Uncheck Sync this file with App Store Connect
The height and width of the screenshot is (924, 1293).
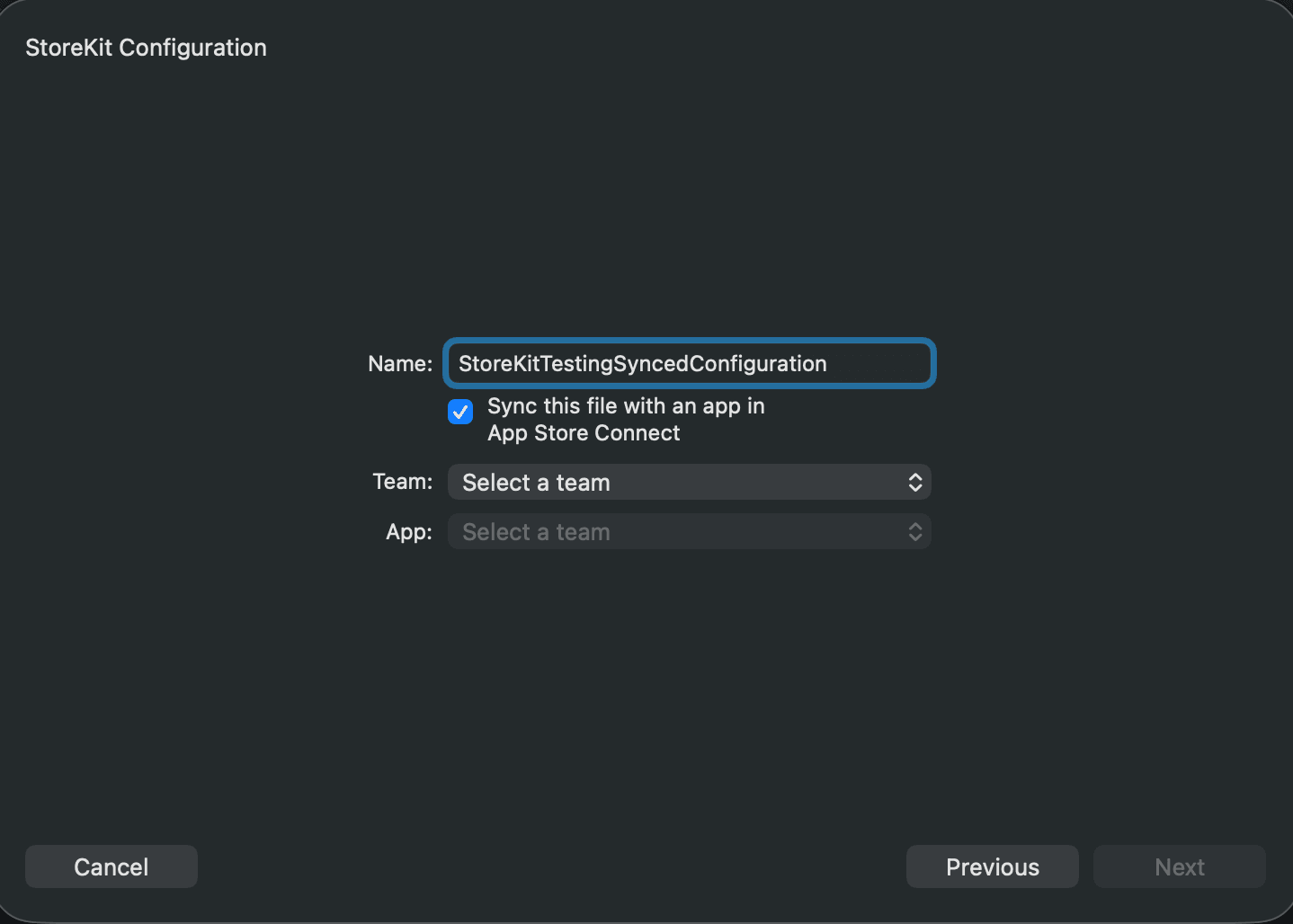pyautogui.click(x=460, y=412)
